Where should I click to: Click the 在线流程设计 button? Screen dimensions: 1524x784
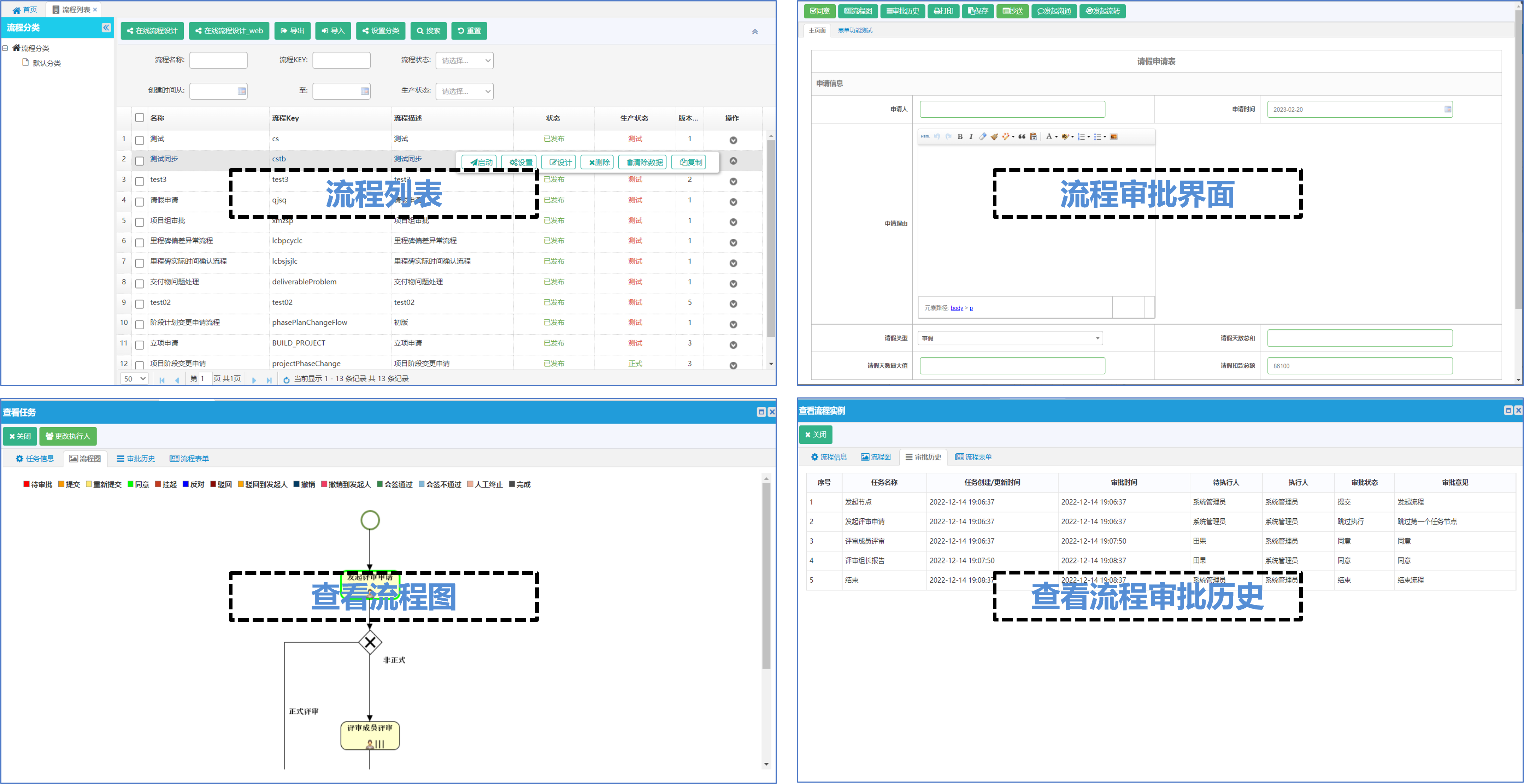[152, 31]
